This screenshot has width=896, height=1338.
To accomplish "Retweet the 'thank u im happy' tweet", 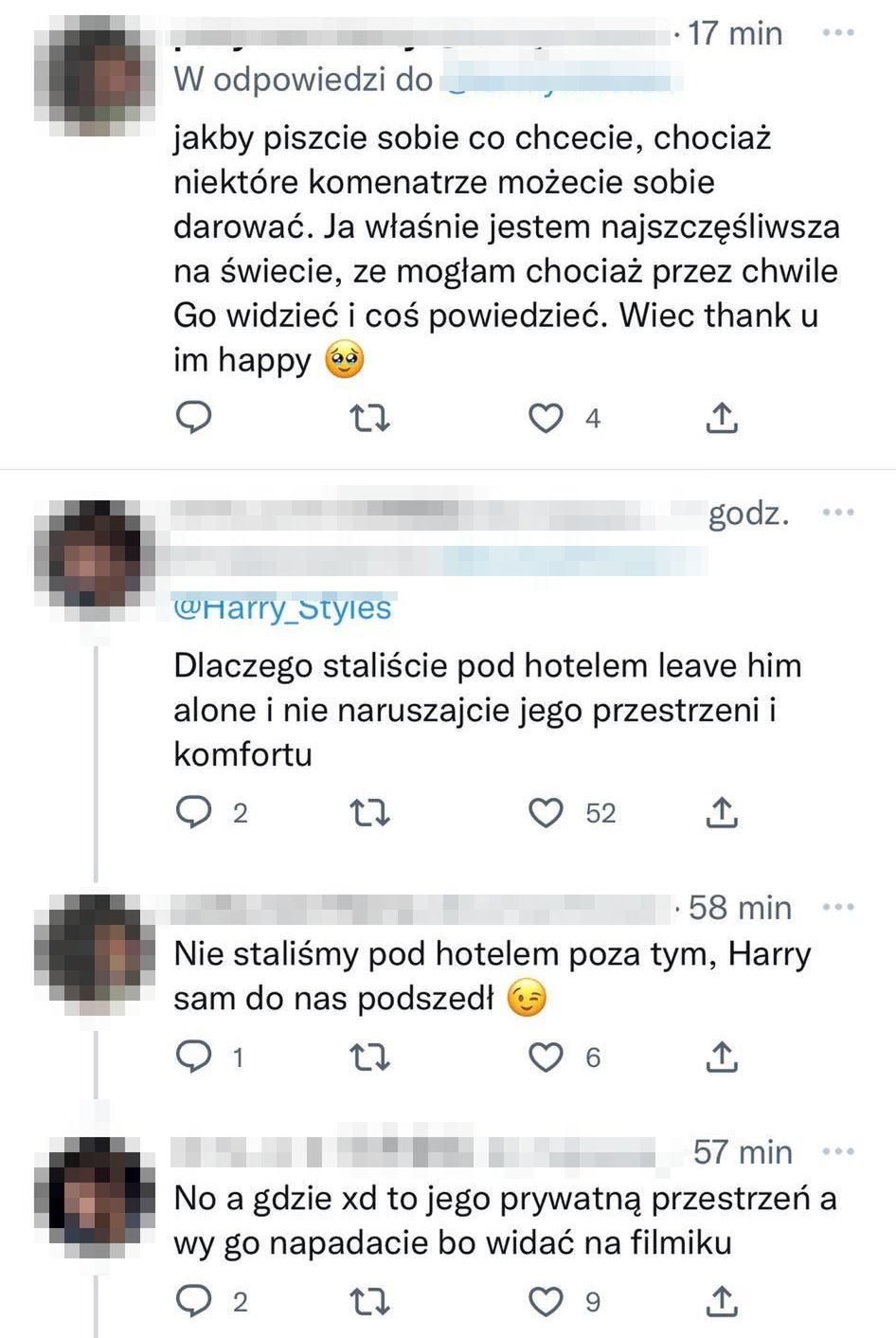I will pyautogui.click(x=369, y=417).
